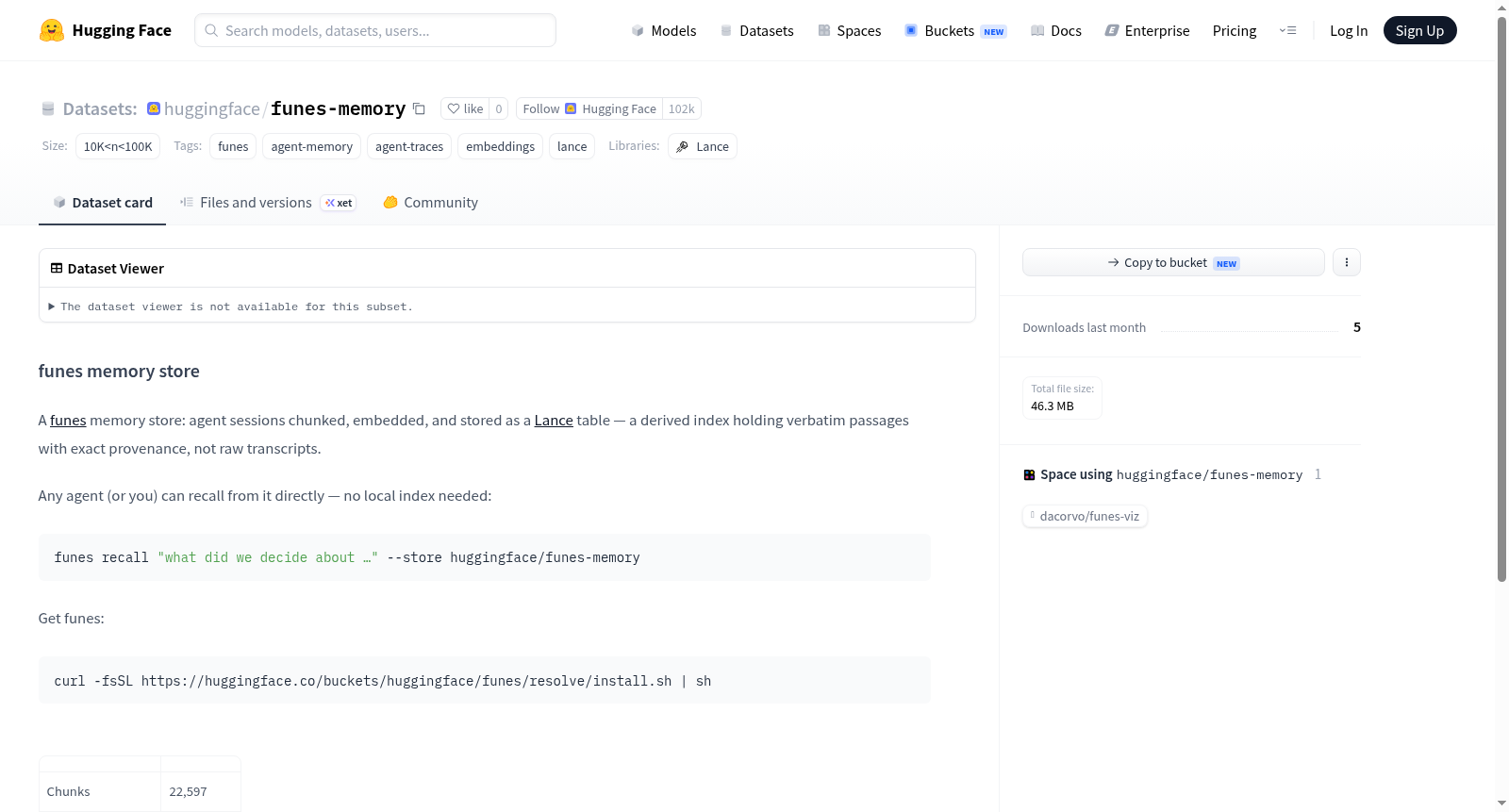Image resolution: width=1509 pixels, height=812 pixels.
Task: Open more options three-dot menu
Action: click(x=1347, y=262)
